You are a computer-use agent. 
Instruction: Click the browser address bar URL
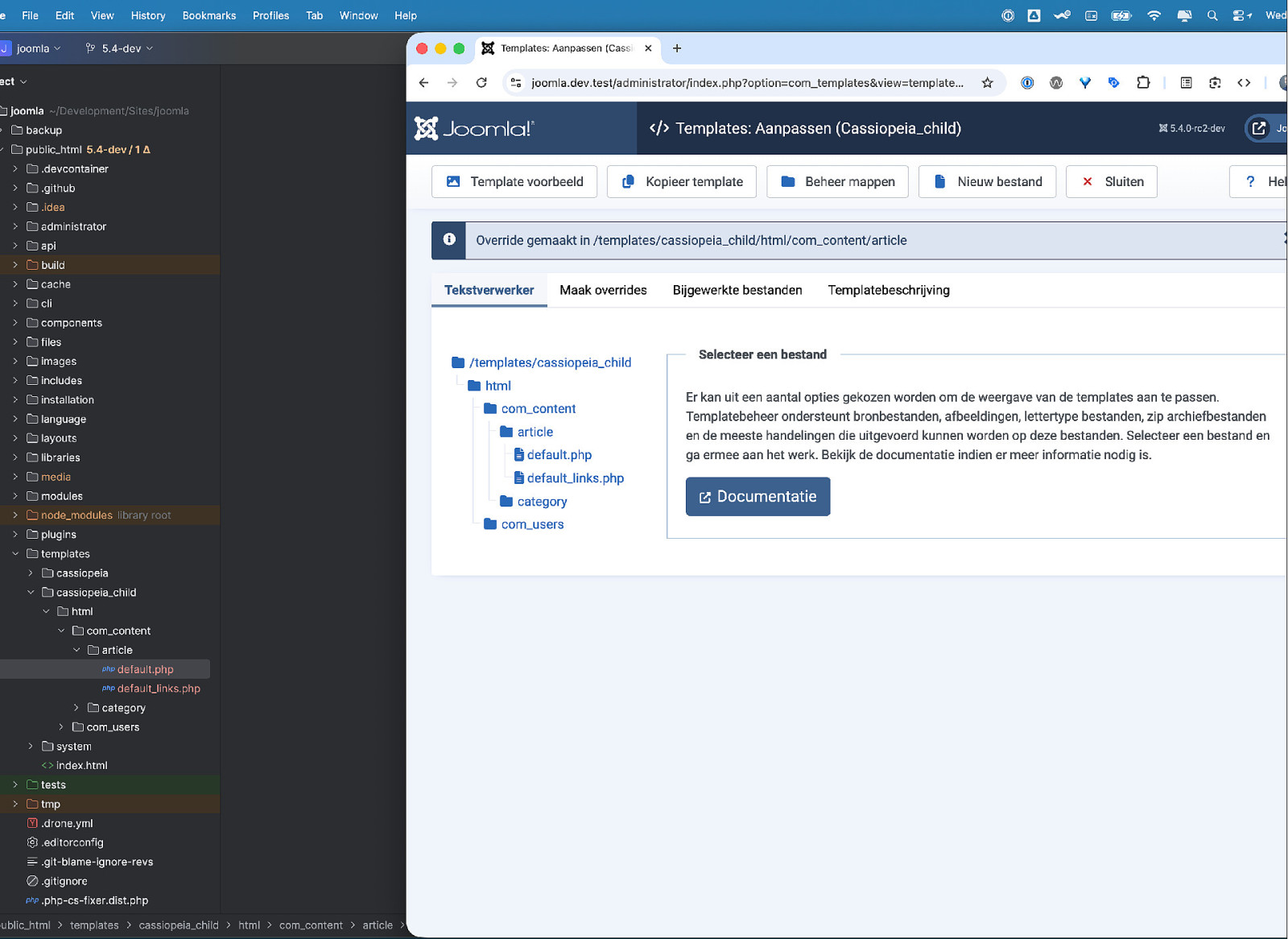[x=746, y=83]
